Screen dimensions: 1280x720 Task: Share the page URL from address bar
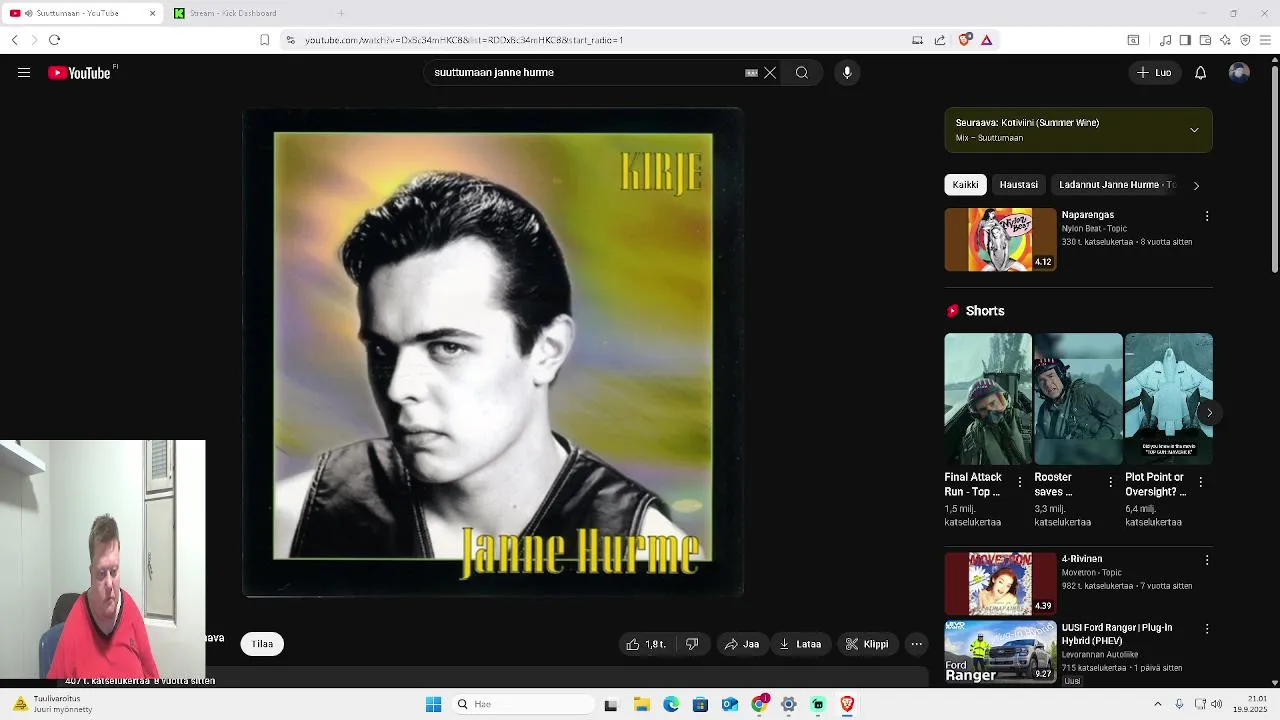(x=940, y=40)
